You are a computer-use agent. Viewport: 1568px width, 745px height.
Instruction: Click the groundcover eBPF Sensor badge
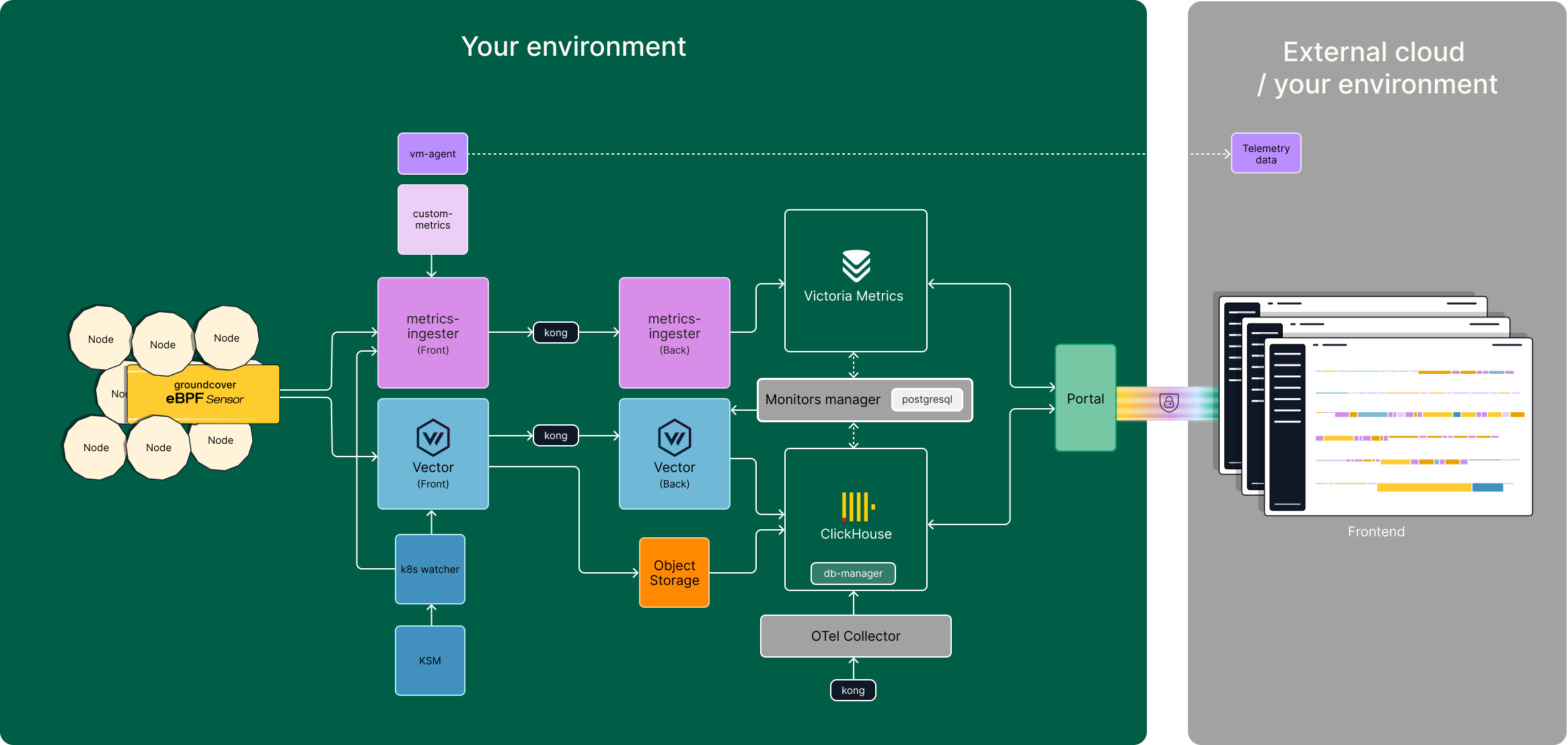203,393
